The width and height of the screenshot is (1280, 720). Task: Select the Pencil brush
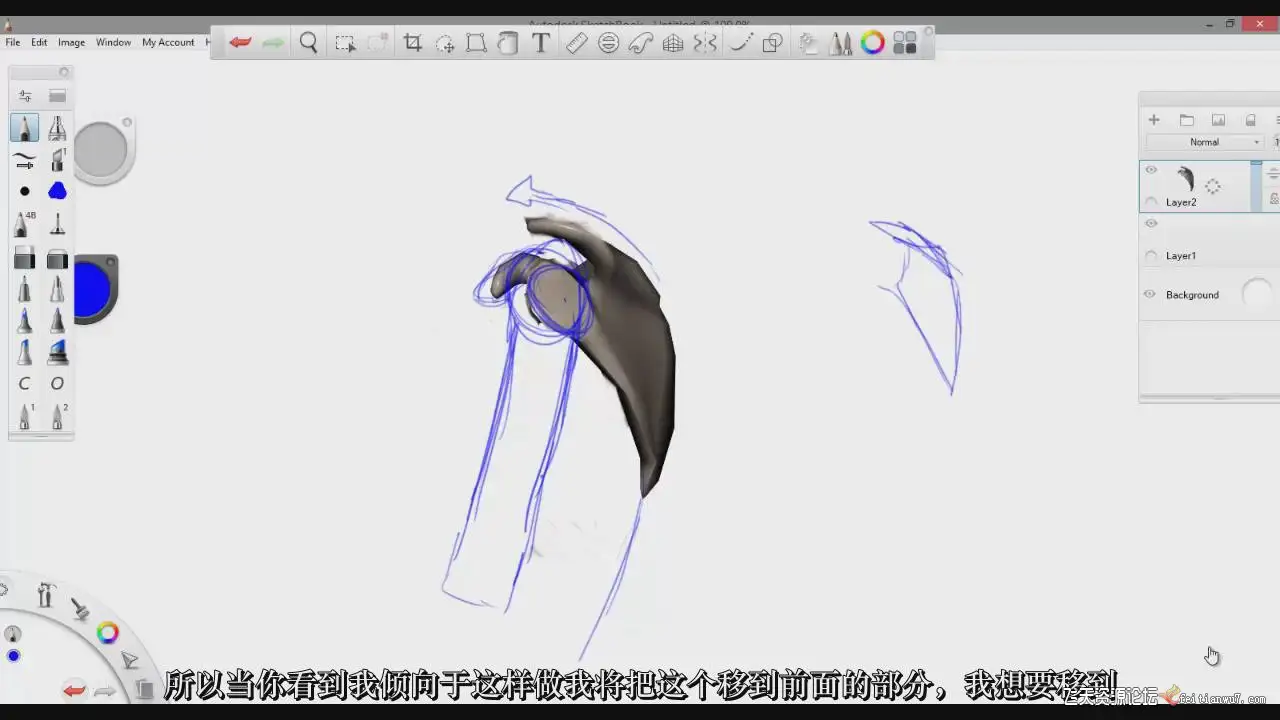[x=25, y=128]
